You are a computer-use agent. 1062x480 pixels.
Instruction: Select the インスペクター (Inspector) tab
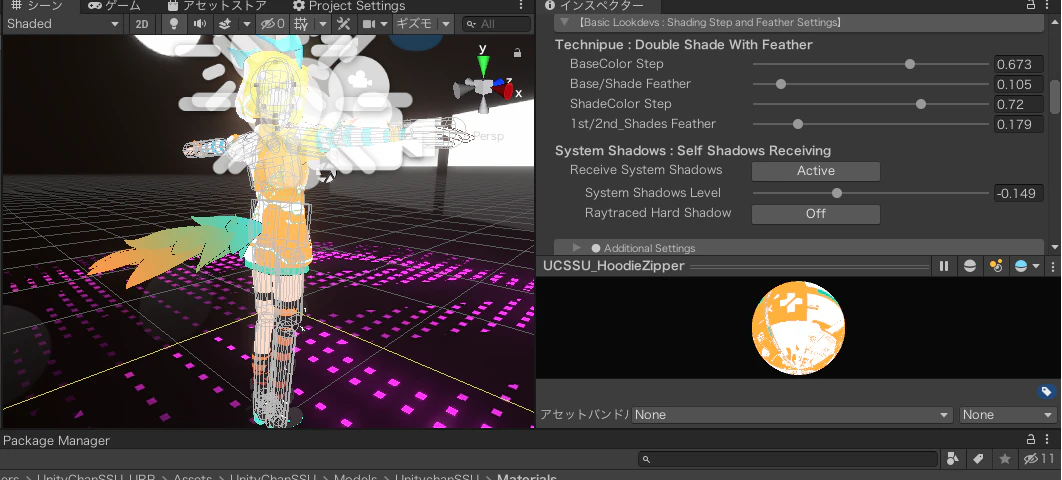click(x=594, y=6)
